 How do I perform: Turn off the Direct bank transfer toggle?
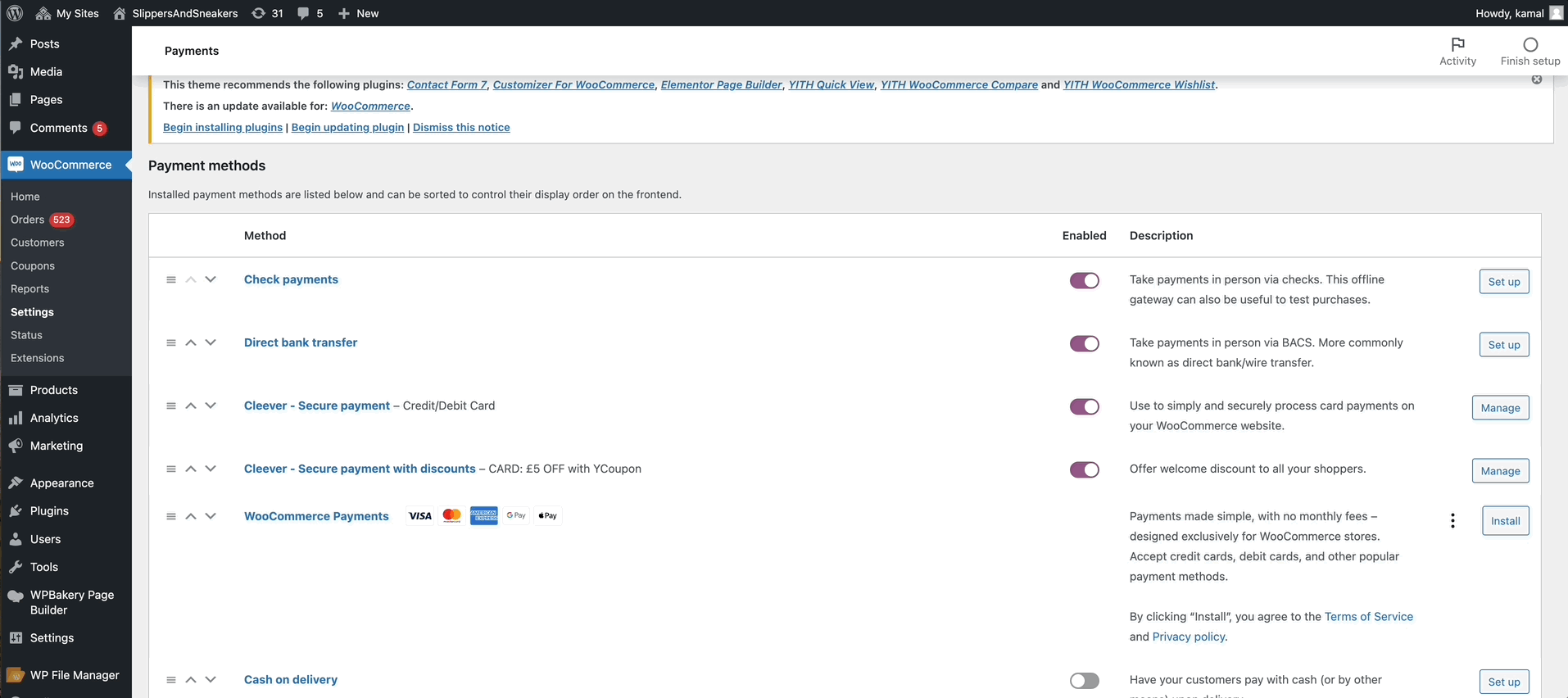(x=1084, y=343)
